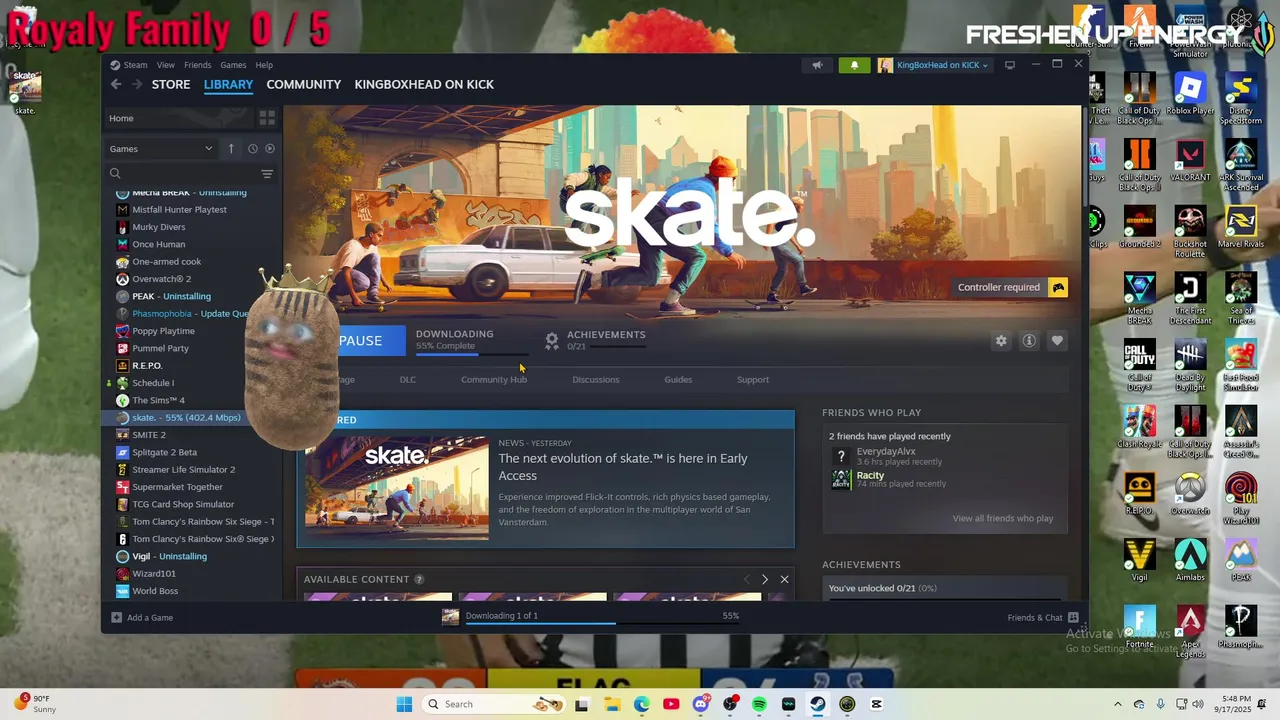Open the Support tab

coord(753,380)
